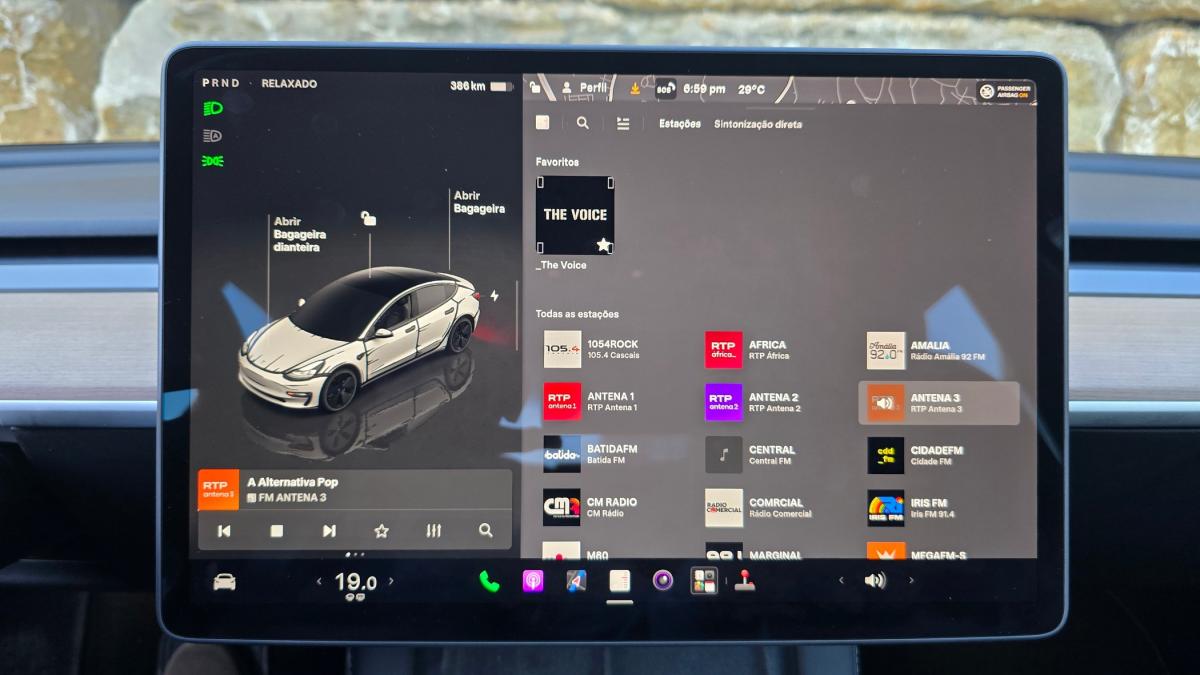Toggle the green fog lights icon
1200x675 pixels.
pos(212,161)
